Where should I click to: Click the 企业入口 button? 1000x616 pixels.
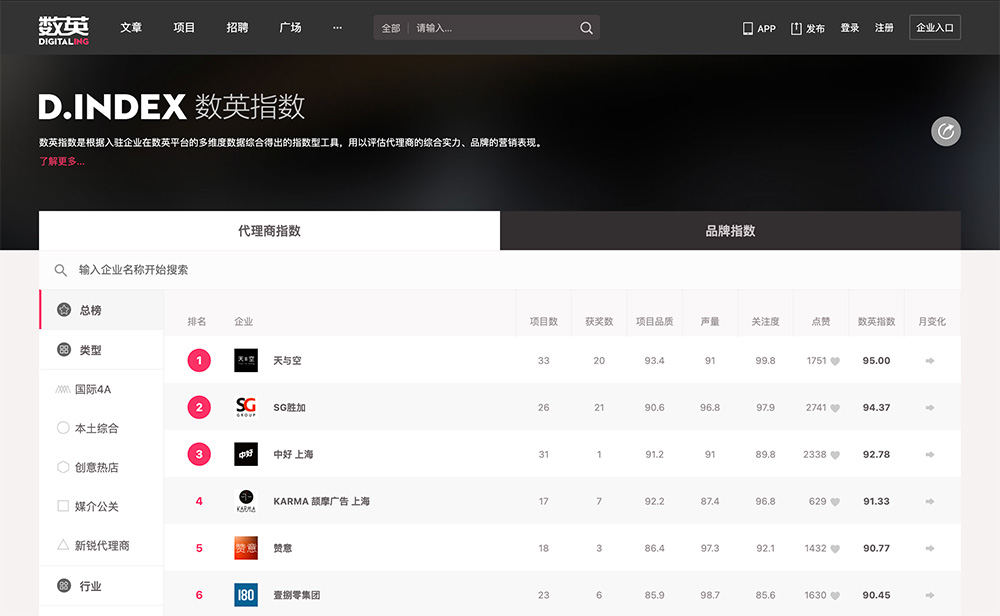pyautogui.click(x=934, y=27)
